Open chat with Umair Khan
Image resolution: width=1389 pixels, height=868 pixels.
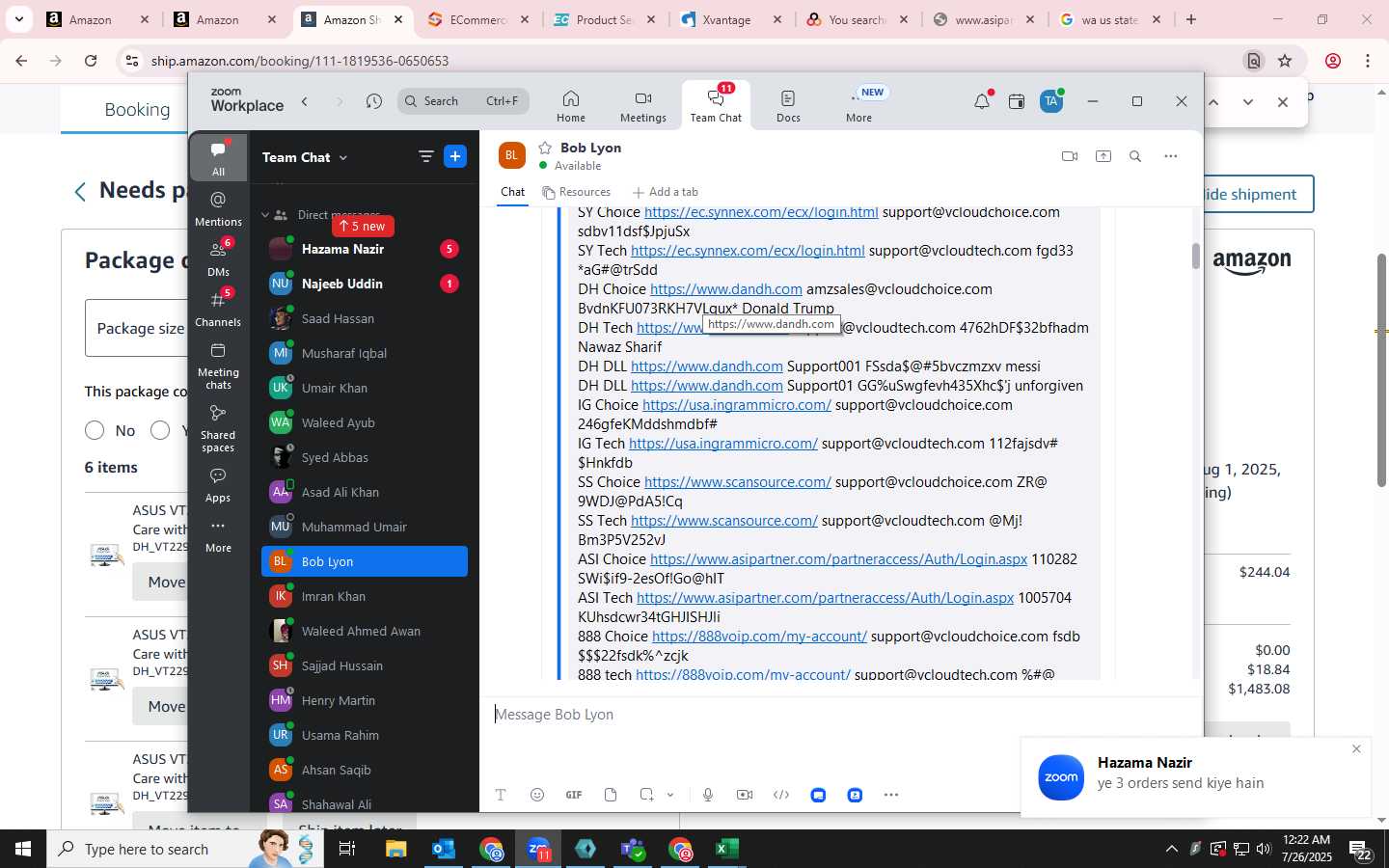coord(365,388)
